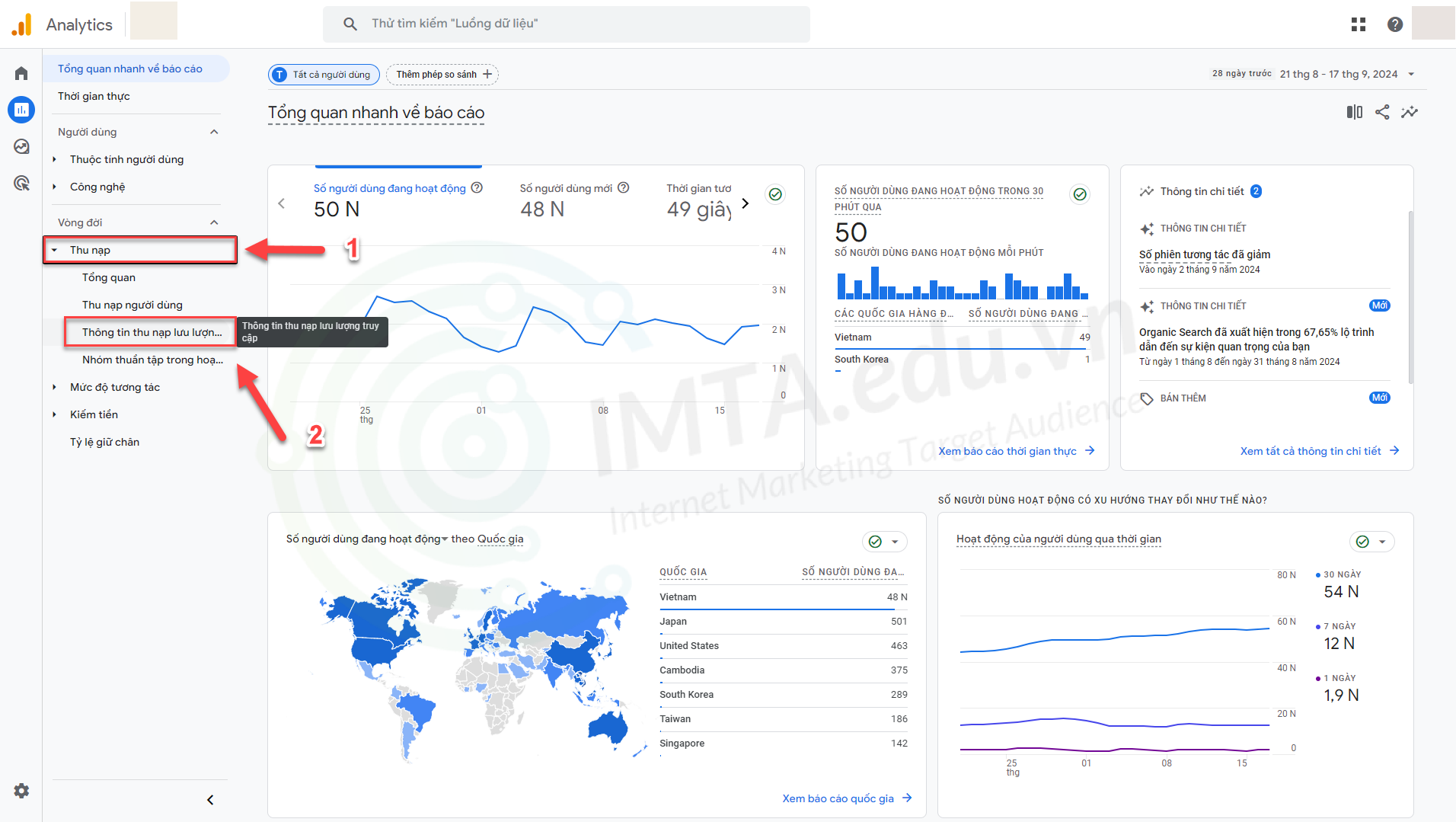Image resolution: width=1456 pixels, height=822 pixels.
Task: Click the 7 NGÀY legend entry
Action: point(1336,636)
